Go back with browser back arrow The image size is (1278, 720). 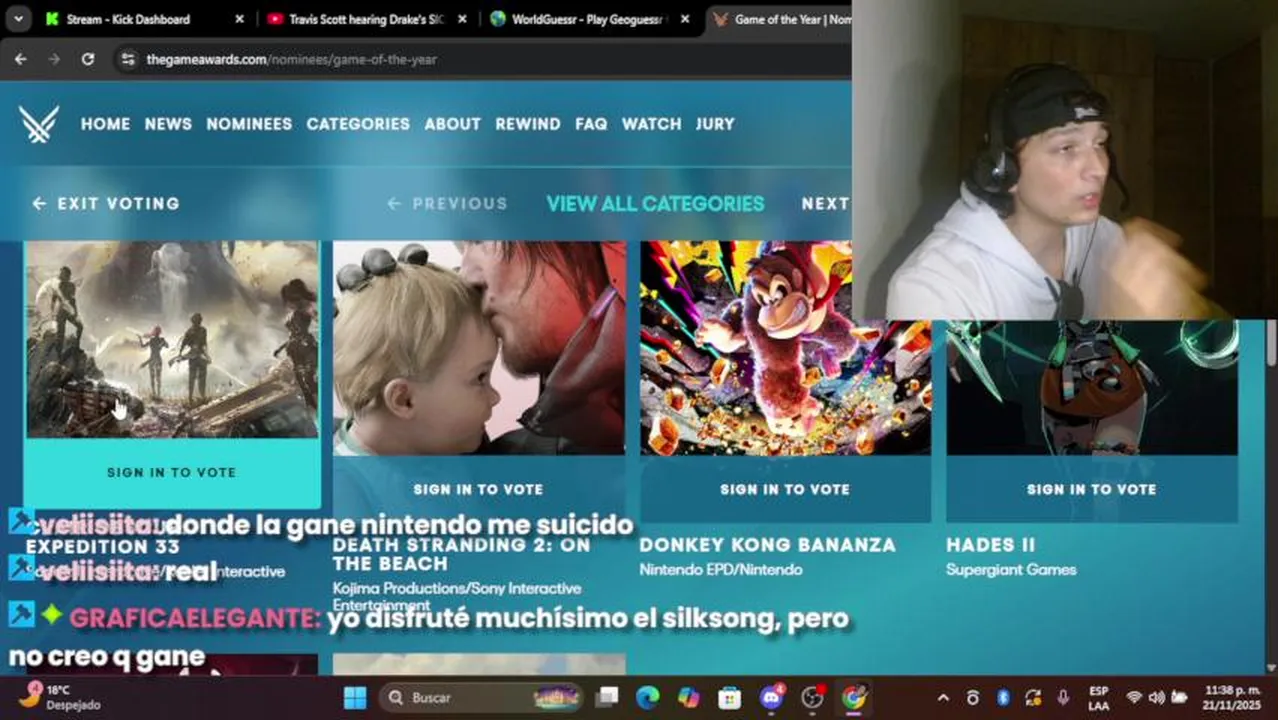21,59
